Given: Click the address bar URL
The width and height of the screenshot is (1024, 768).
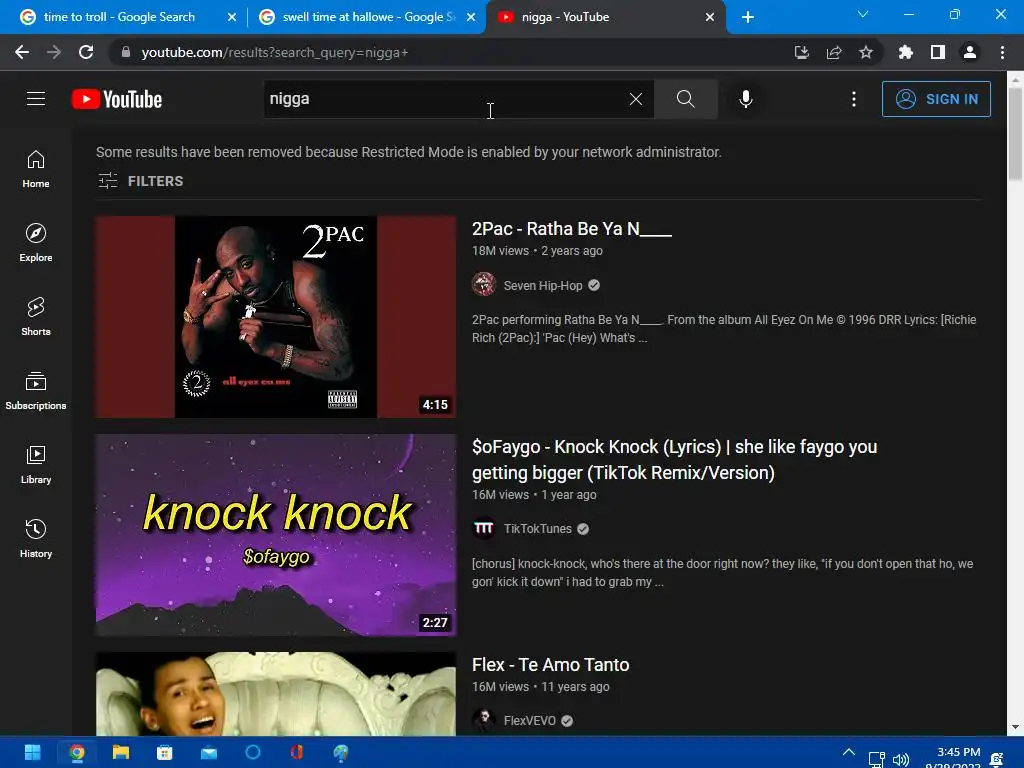Looking at the screenshot, I should click(274, 52).
